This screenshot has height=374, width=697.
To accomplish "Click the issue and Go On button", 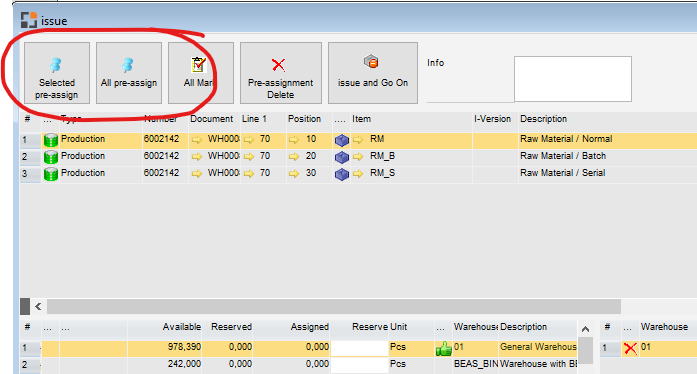I will (x=373, y=73).
